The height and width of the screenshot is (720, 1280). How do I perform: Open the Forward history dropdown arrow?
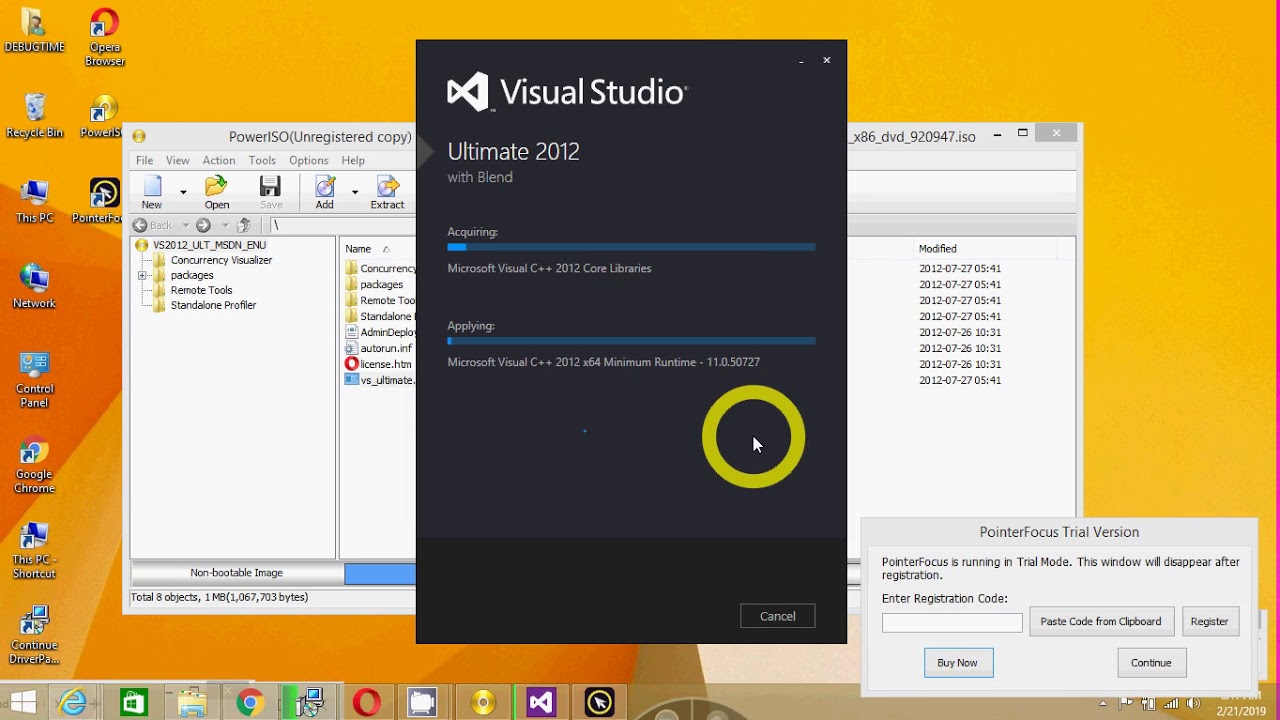click(x=225, y=225)
